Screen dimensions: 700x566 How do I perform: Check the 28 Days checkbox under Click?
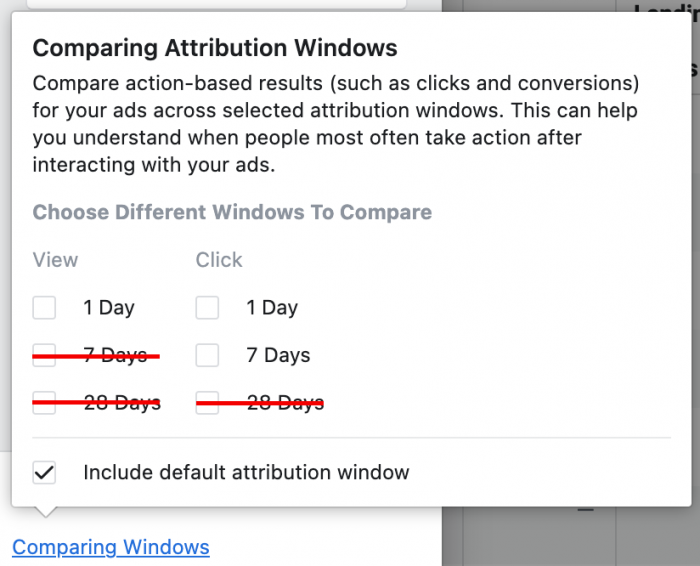(x=207, y=403)
